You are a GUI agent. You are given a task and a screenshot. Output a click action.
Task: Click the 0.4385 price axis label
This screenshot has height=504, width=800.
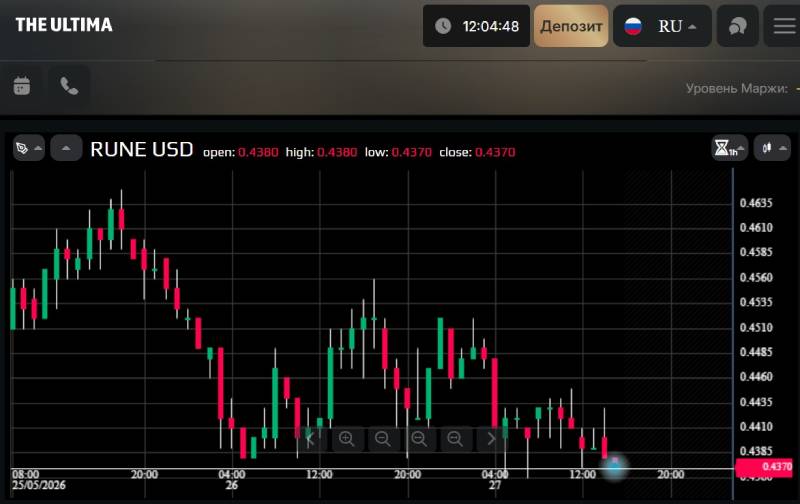pos(756,451)
